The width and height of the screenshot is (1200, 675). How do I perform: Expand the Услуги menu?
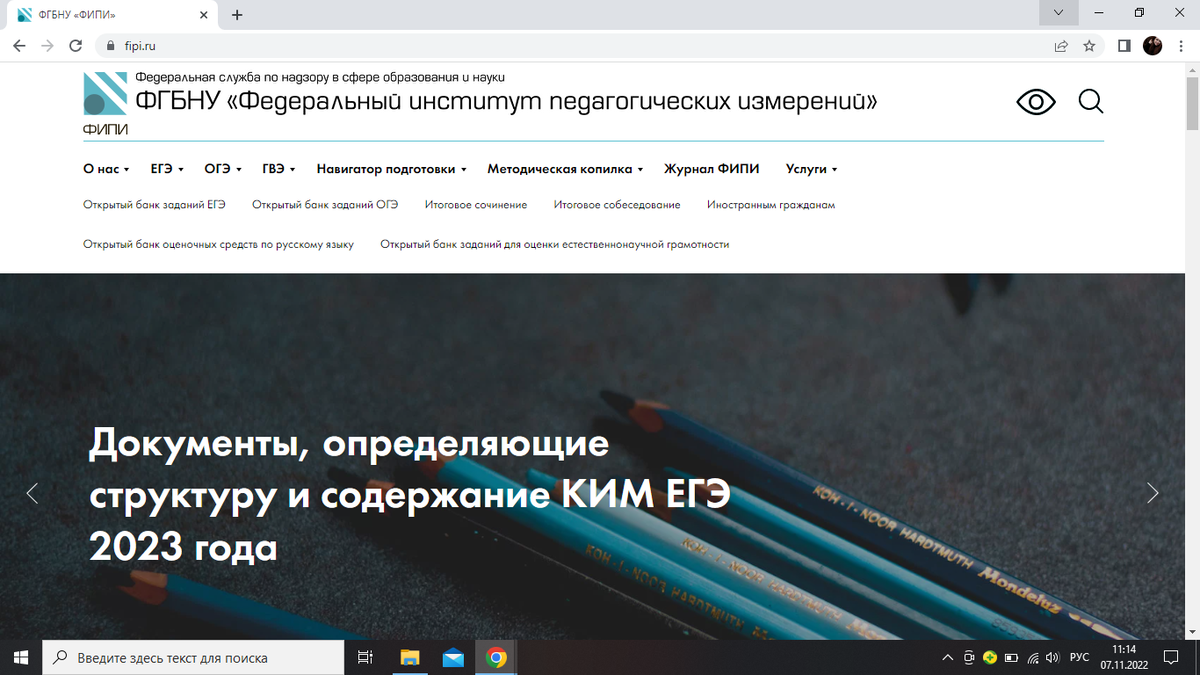[x=811, y=169]
